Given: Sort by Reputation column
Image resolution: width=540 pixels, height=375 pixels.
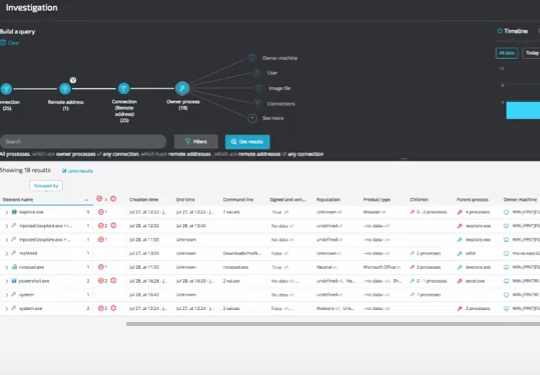Looking at the screenshot, I should pyautogui.click(x=328, y=200).
